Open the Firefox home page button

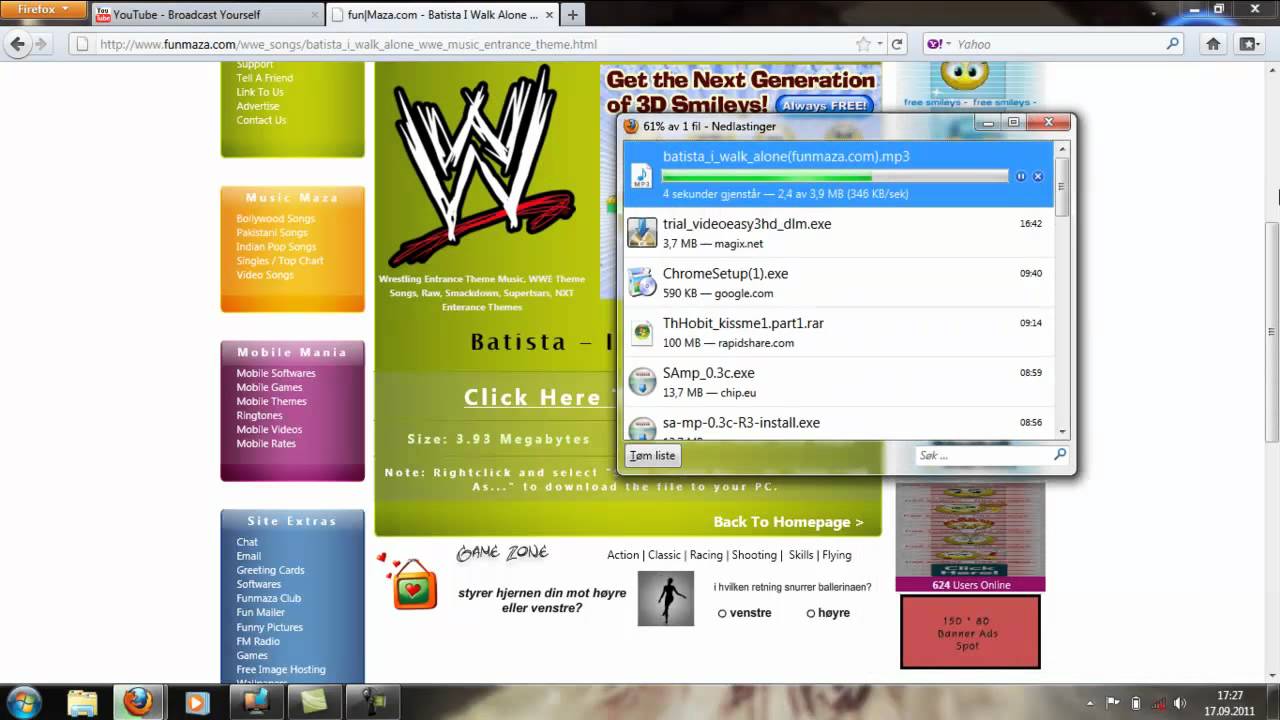pyautogui.click(x=1213, y=44)
